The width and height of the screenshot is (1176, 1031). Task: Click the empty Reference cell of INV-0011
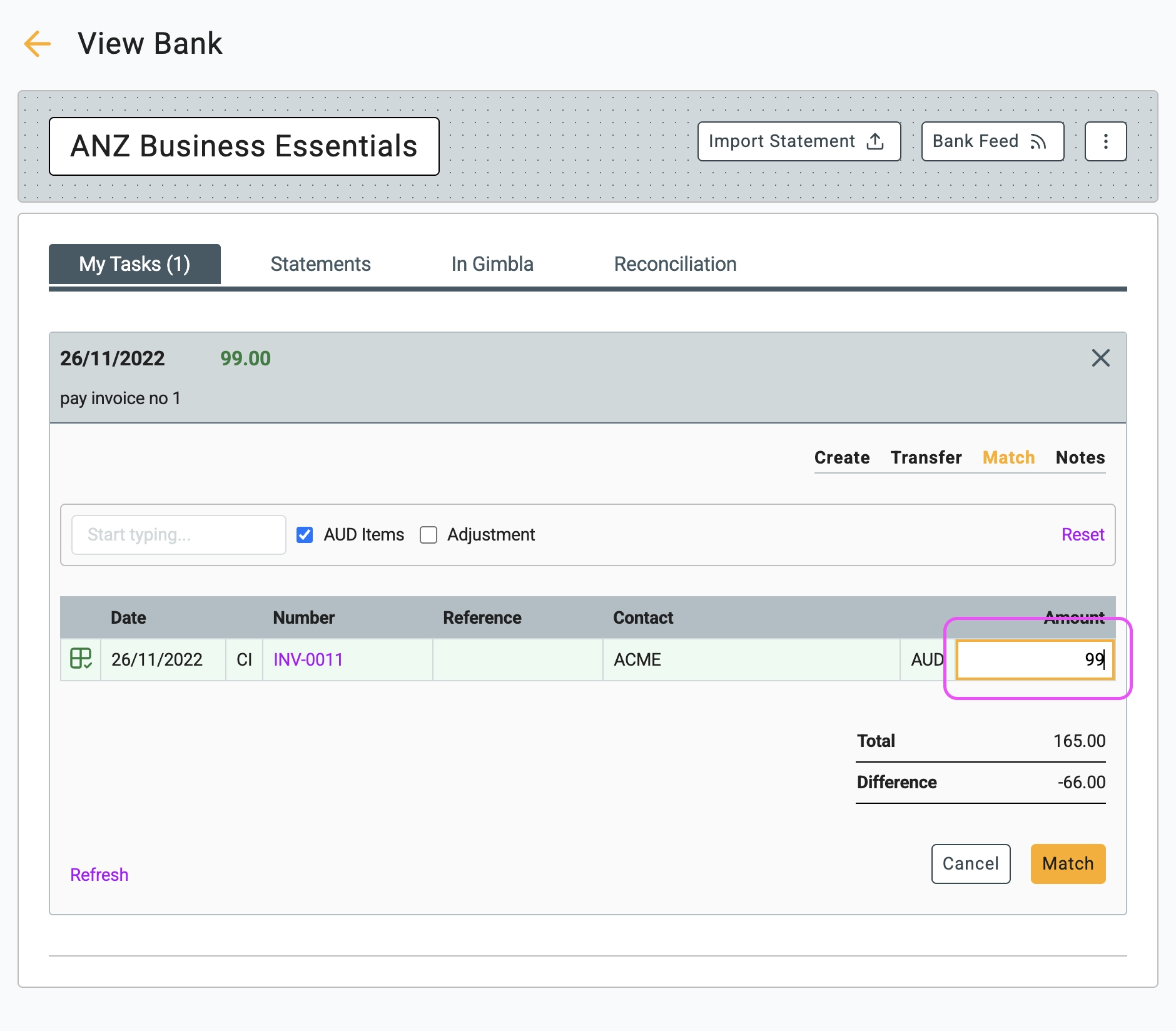pos(518,659)
